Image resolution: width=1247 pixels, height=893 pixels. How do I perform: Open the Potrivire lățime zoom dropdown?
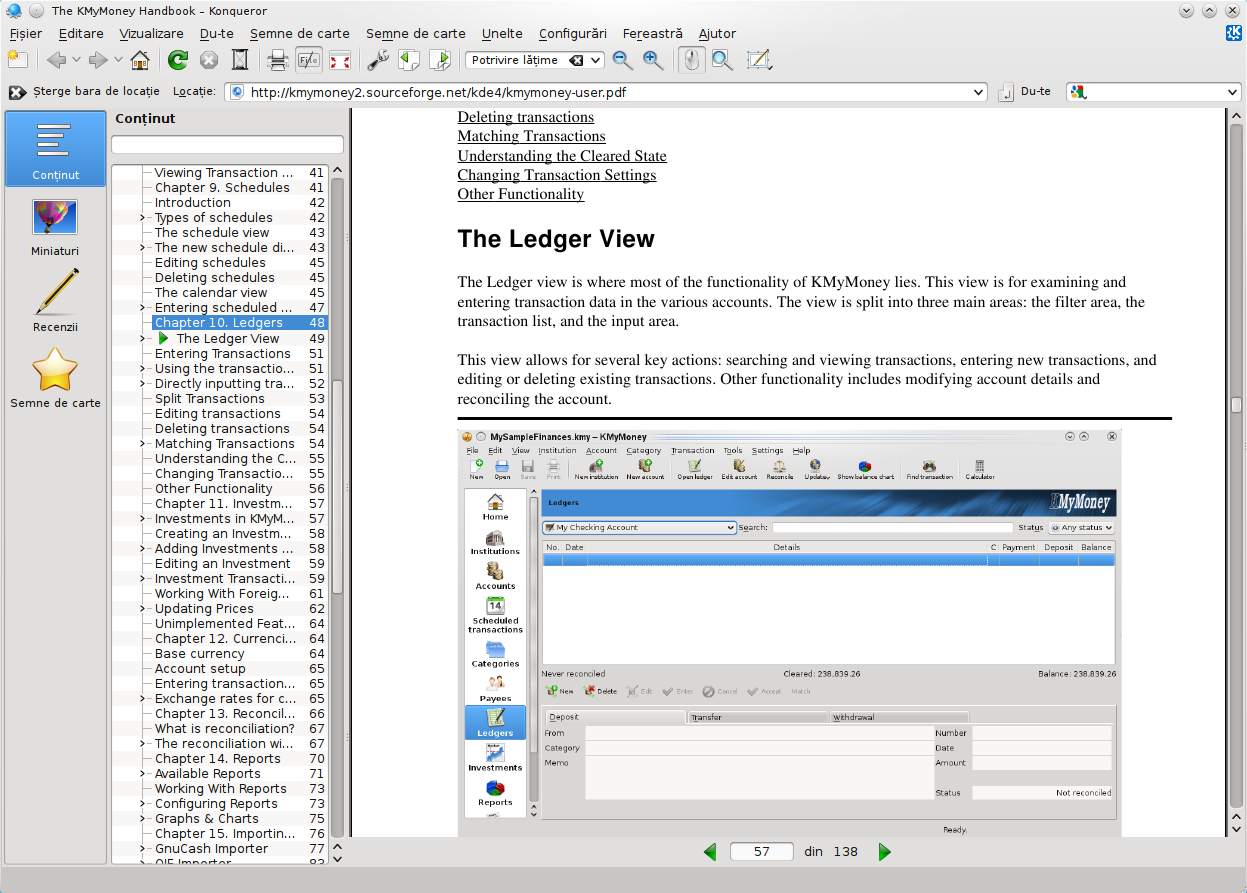535,60
